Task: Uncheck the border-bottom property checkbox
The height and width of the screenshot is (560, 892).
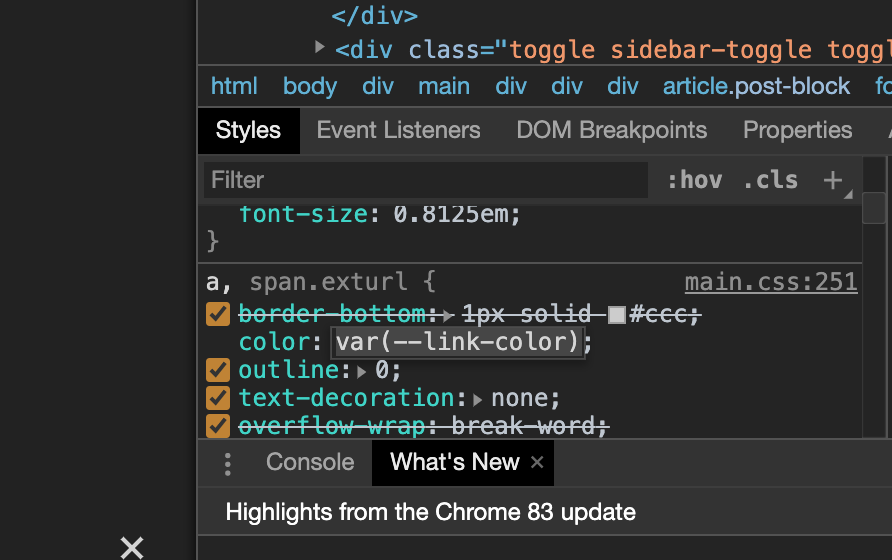Action: (218, 314)
